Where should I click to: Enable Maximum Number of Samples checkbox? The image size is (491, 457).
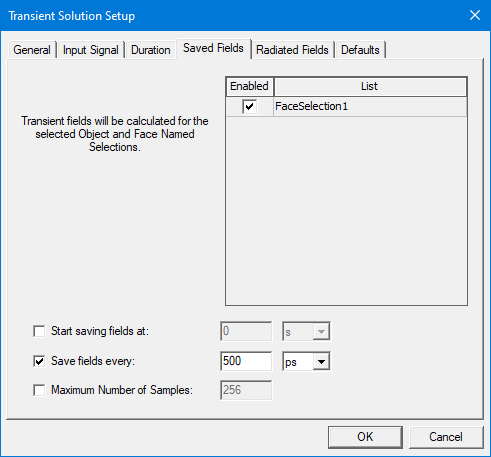(39, 390)
